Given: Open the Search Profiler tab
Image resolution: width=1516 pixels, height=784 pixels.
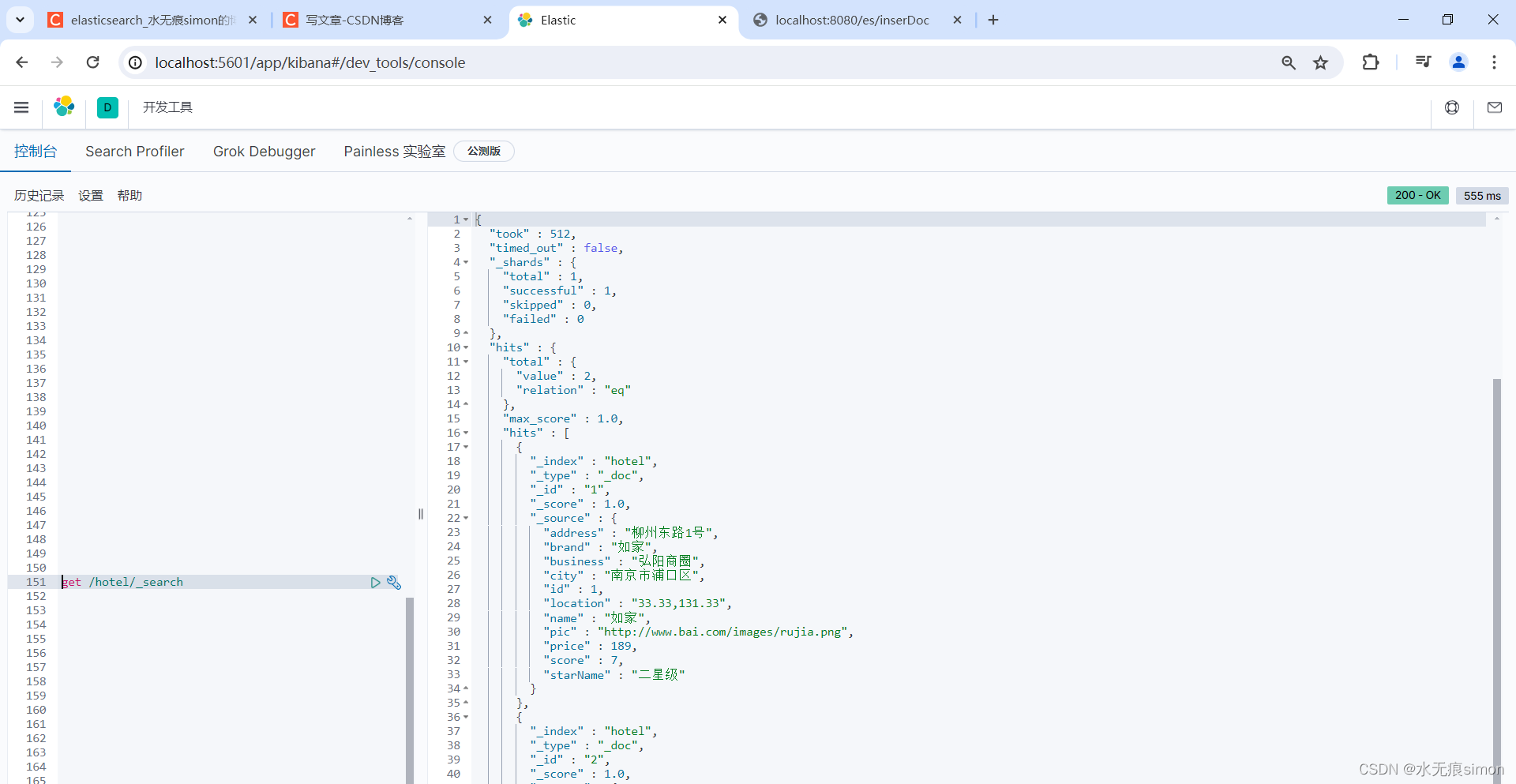Looking at the screenshot, I should coord(135,152).
